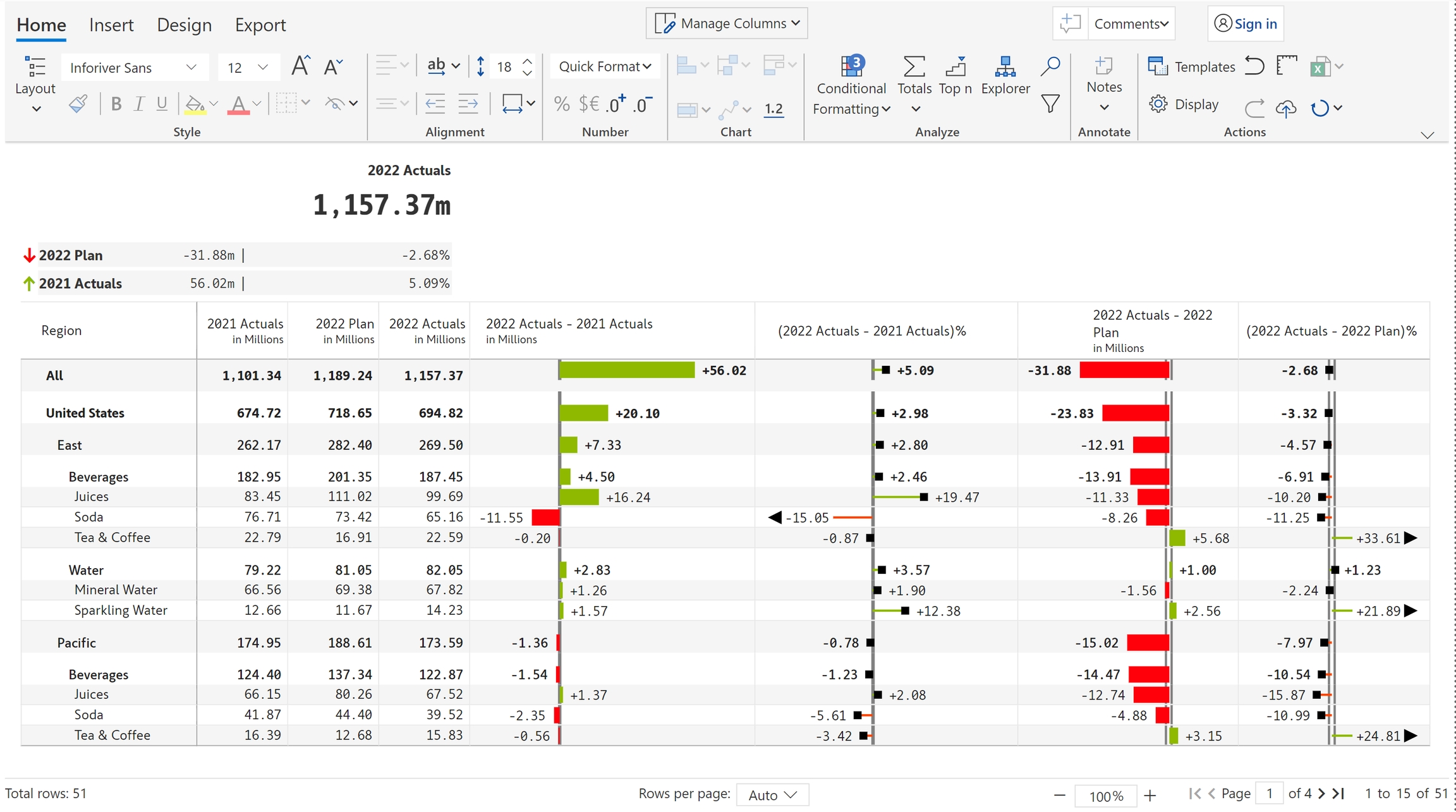Toggle underline formatting
This screenshot has height=812, width=1456.
coord(162,104)
